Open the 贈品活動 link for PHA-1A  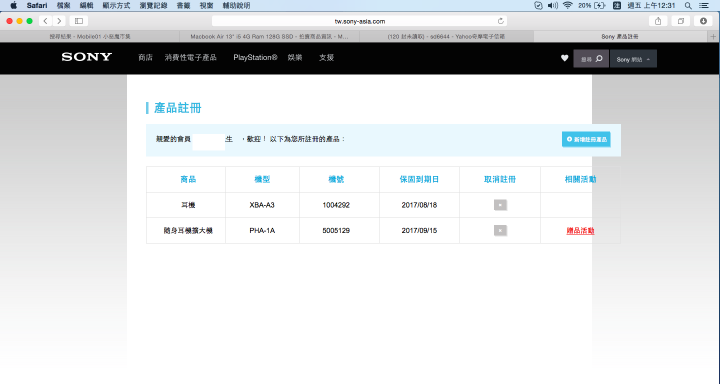[x=580, y=231]
